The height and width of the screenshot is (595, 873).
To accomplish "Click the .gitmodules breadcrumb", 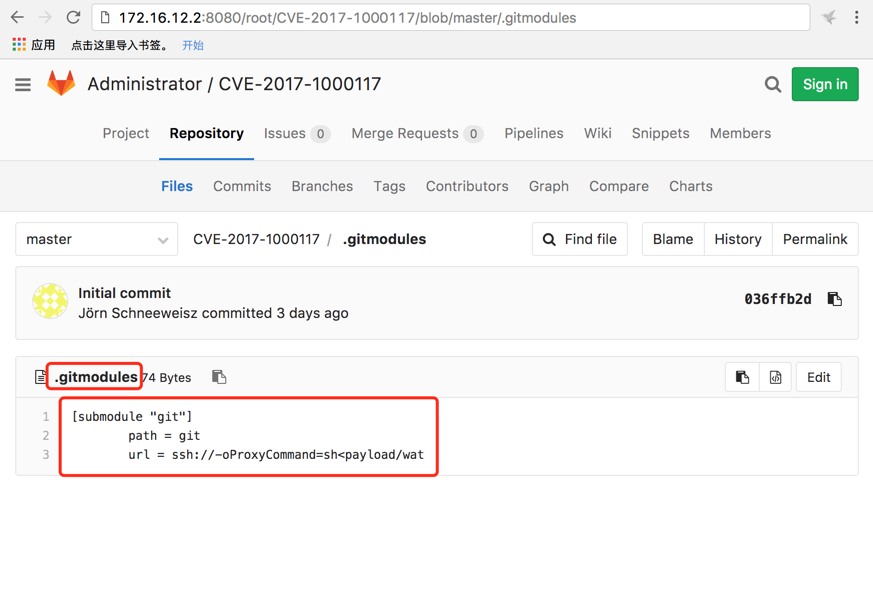I will point(384,239).
